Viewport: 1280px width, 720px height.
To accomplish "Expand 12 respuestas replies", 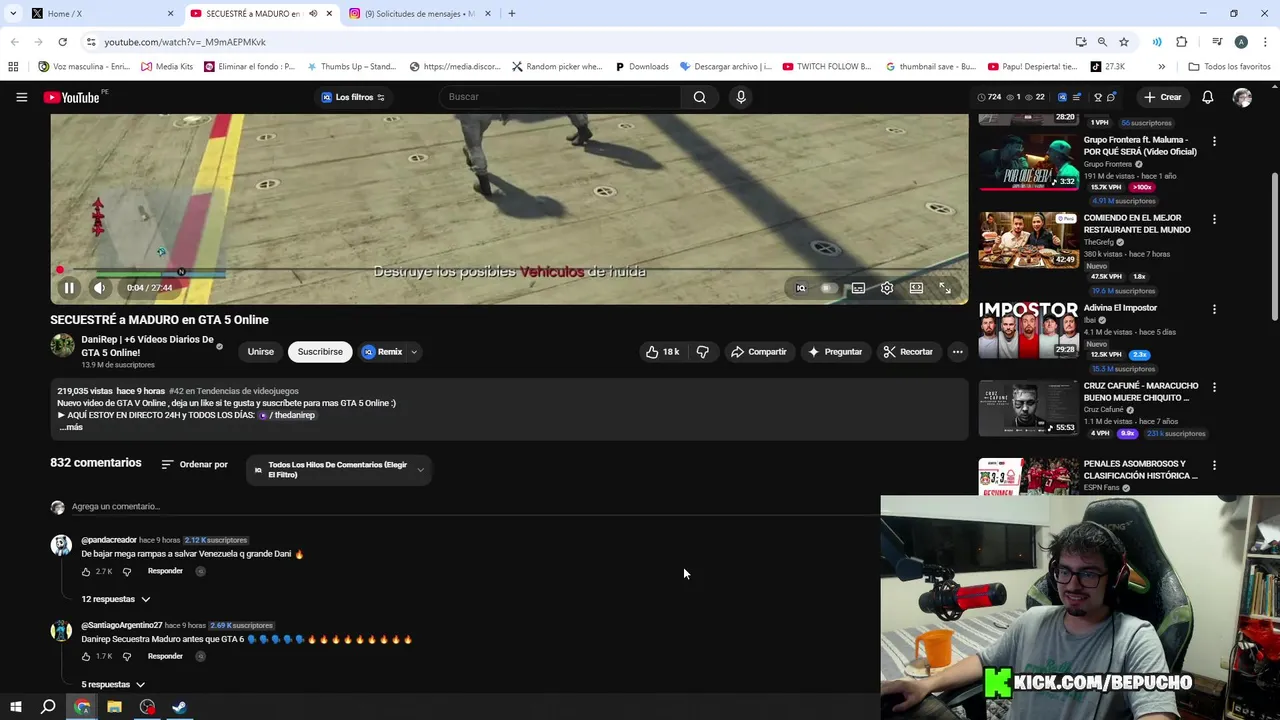I will (x=116, y=599).
